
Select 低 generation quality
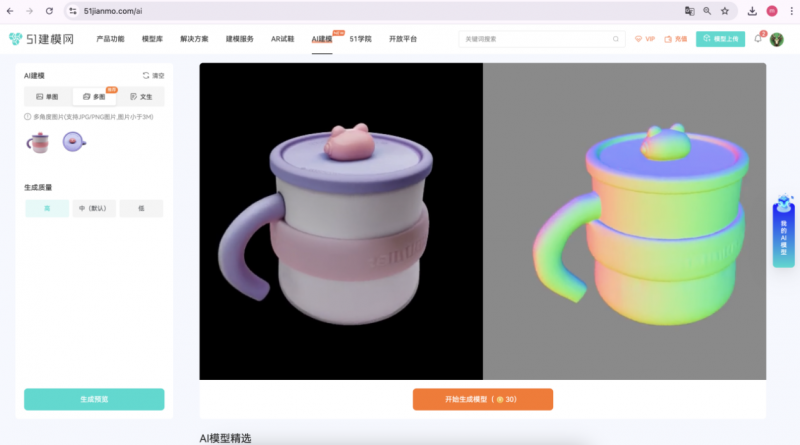tap(141, 208)
